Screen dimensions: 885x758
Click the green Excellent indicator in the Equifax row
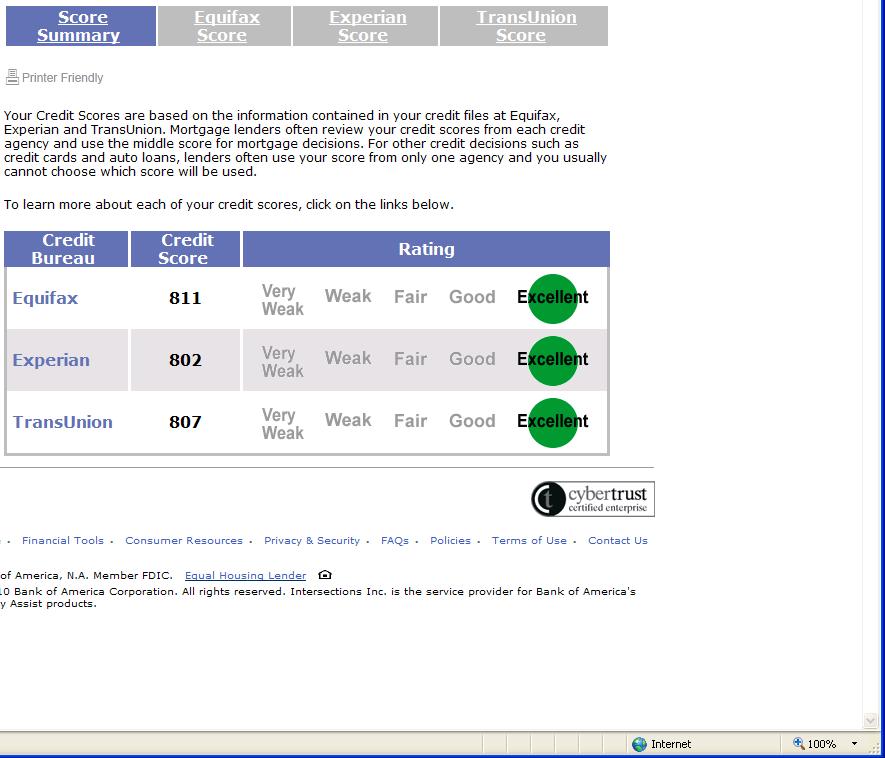click(x=553, y=299)
